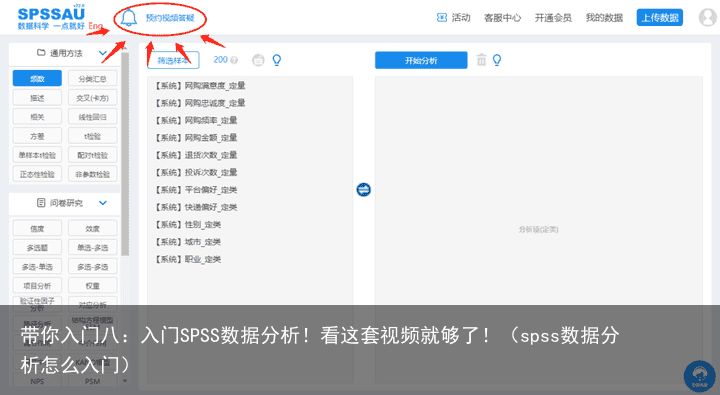Select variable 网购频率_定量
Viewport: 720px width, 395px height.
[x=196, y=120]
